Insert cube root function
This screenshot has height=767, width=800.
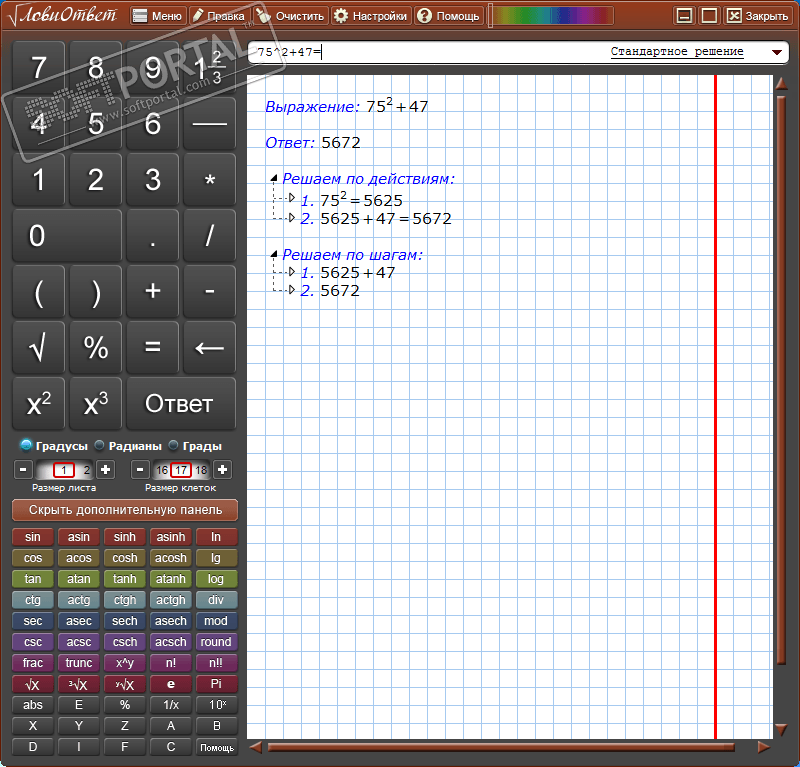79,684
